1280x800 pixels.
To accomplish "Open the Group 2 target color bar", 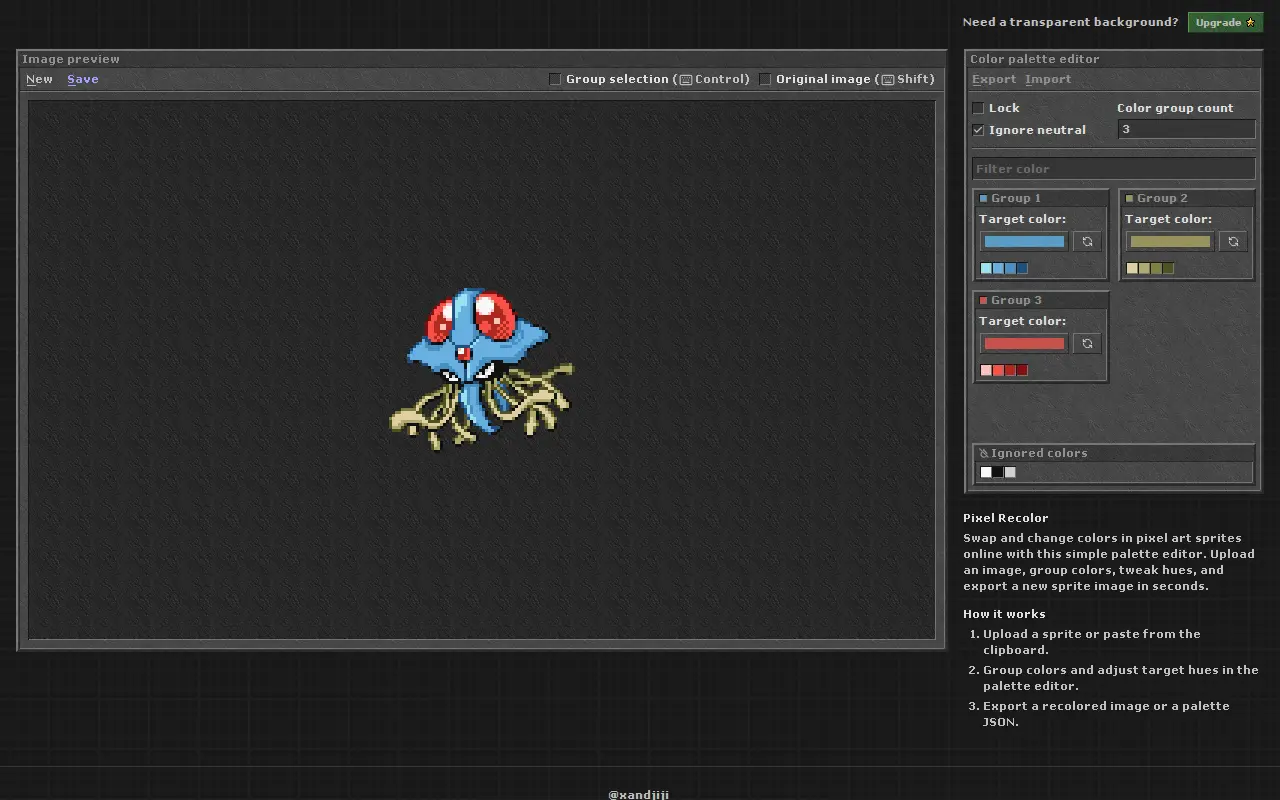I will click(x=1170, y=241).
